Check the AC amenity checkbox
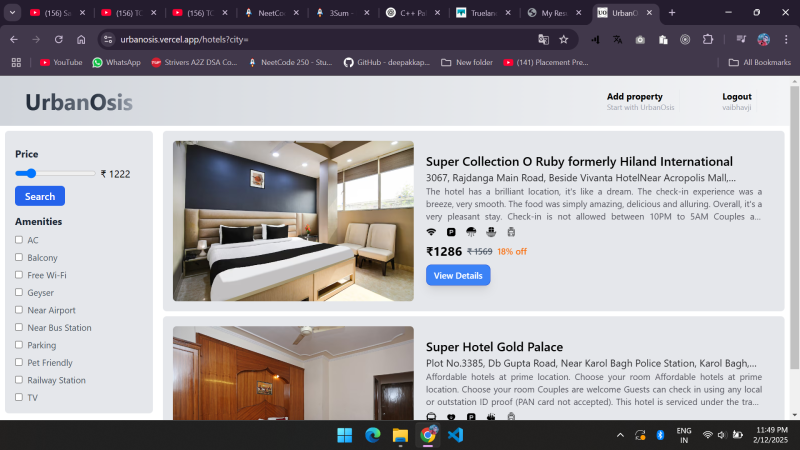Image resolution: width=800 pixels, height=450 pixels. tap(19, 239)
